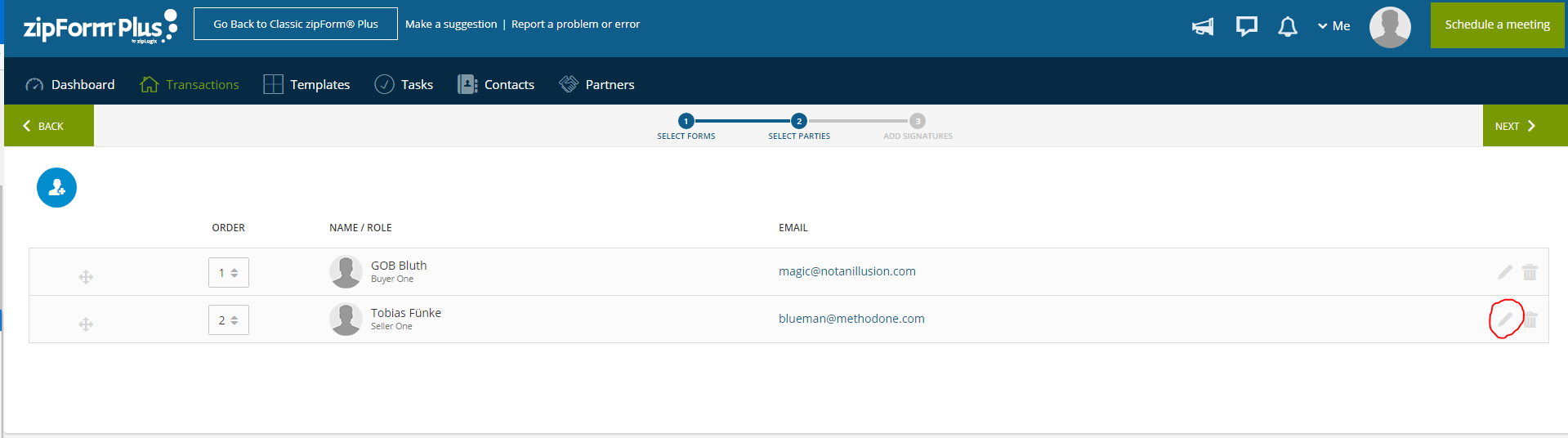Open the announcements megaphone icon
The image size is (1568, 438).
pyautogui.click(x=1202, y=27)
